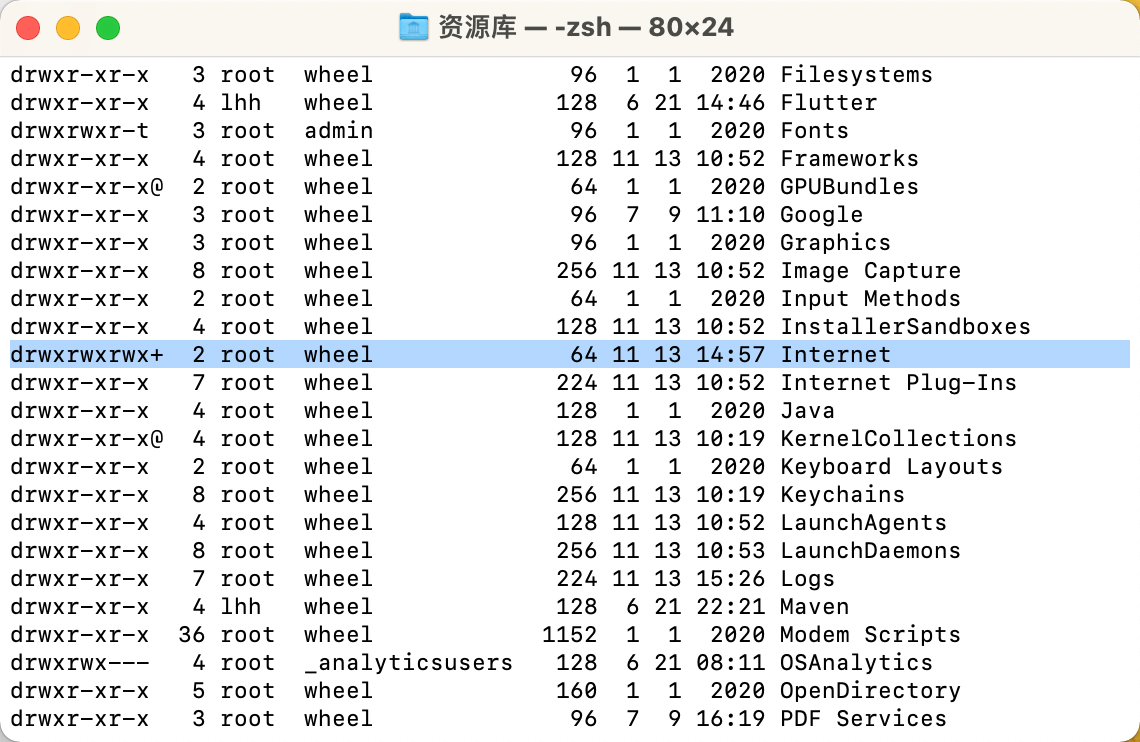This screenshot has width=1140, height=742.
Task: Click the 'Maven' directory name
Action: (814, 607)
